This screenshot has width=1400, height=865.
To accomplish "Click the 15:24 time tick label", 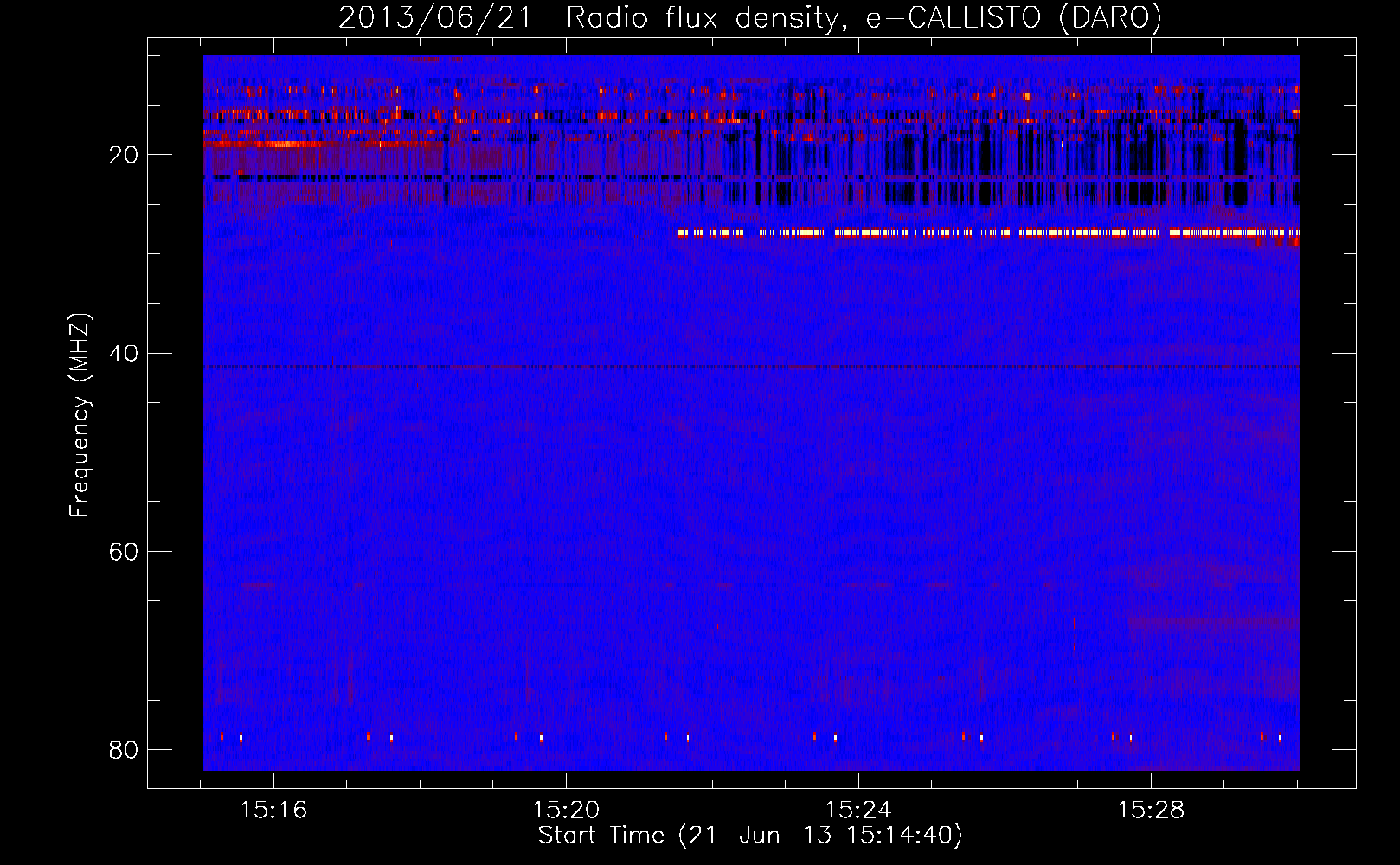I will click(858, 811).
